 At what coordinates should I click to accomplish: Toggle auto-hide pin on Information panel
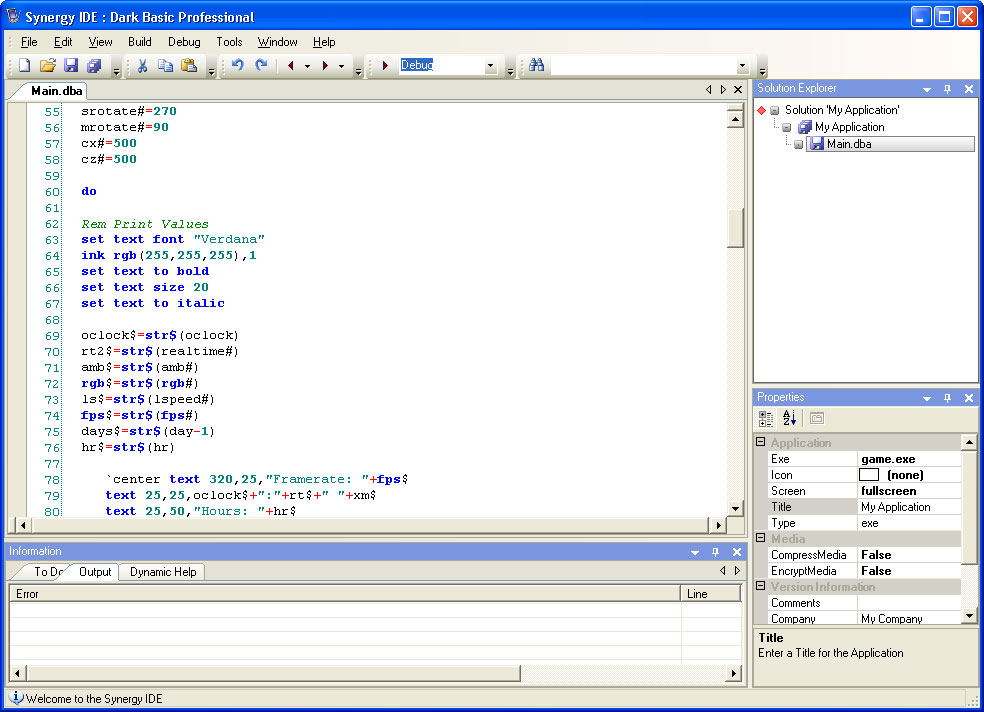tap(715, 552)
